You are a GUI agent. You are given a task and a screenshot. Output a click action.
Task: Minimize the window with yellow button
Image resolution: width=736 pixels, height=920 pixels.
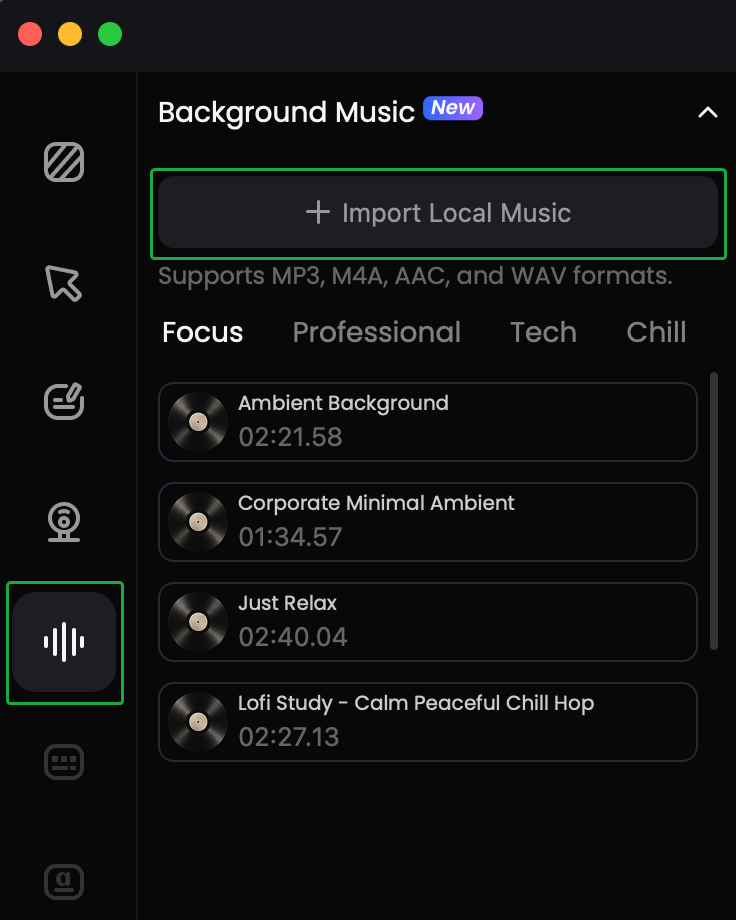(x=70, y=34)
